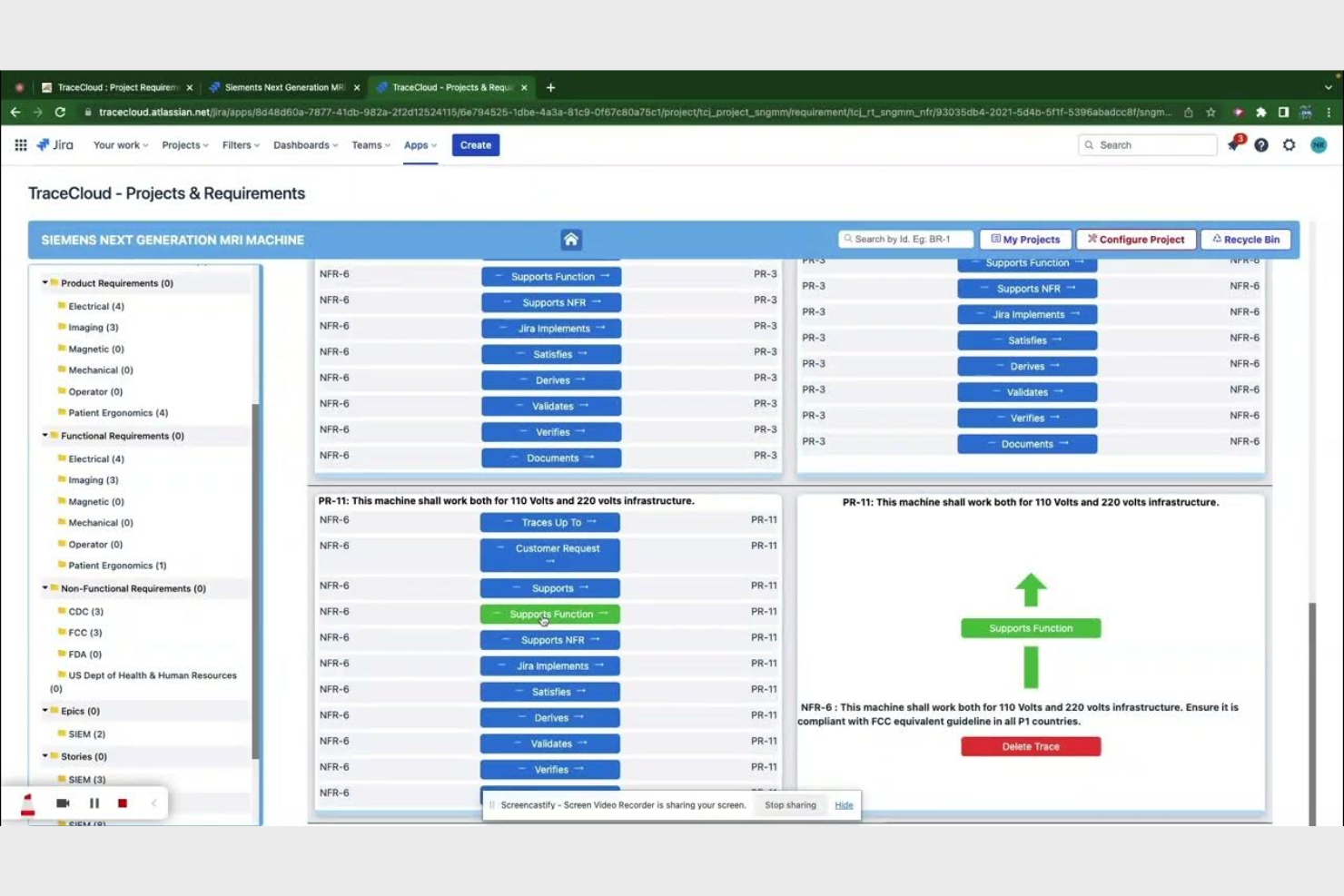Click Jira Implements trace for PR-11
Image resolution: width=1344 pixels, height=896 pixels.
[550, 666]
